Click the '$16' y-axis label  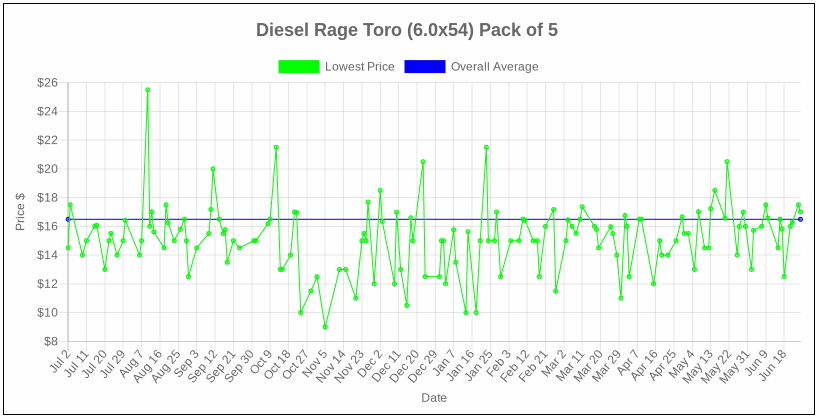[x=48, y=226]
